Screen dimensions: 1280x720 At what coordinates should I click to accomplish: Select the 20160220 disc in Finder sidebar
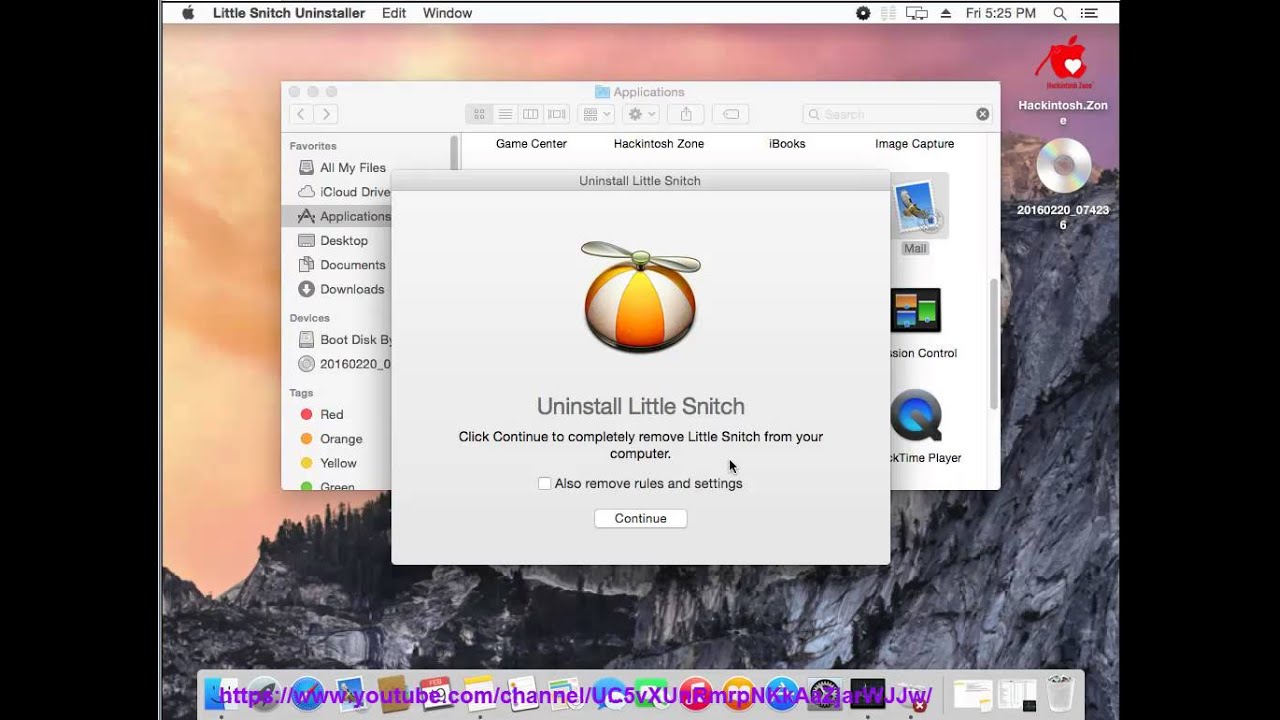[344, 364]
